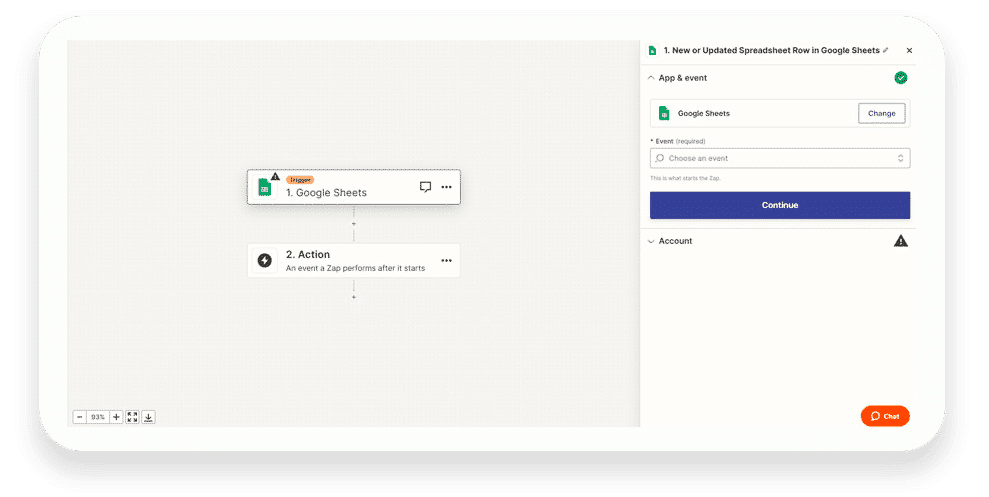Viewport: 989px width, 497px height.
Task: Zoom out with the minus button
Action: [79, 417]
